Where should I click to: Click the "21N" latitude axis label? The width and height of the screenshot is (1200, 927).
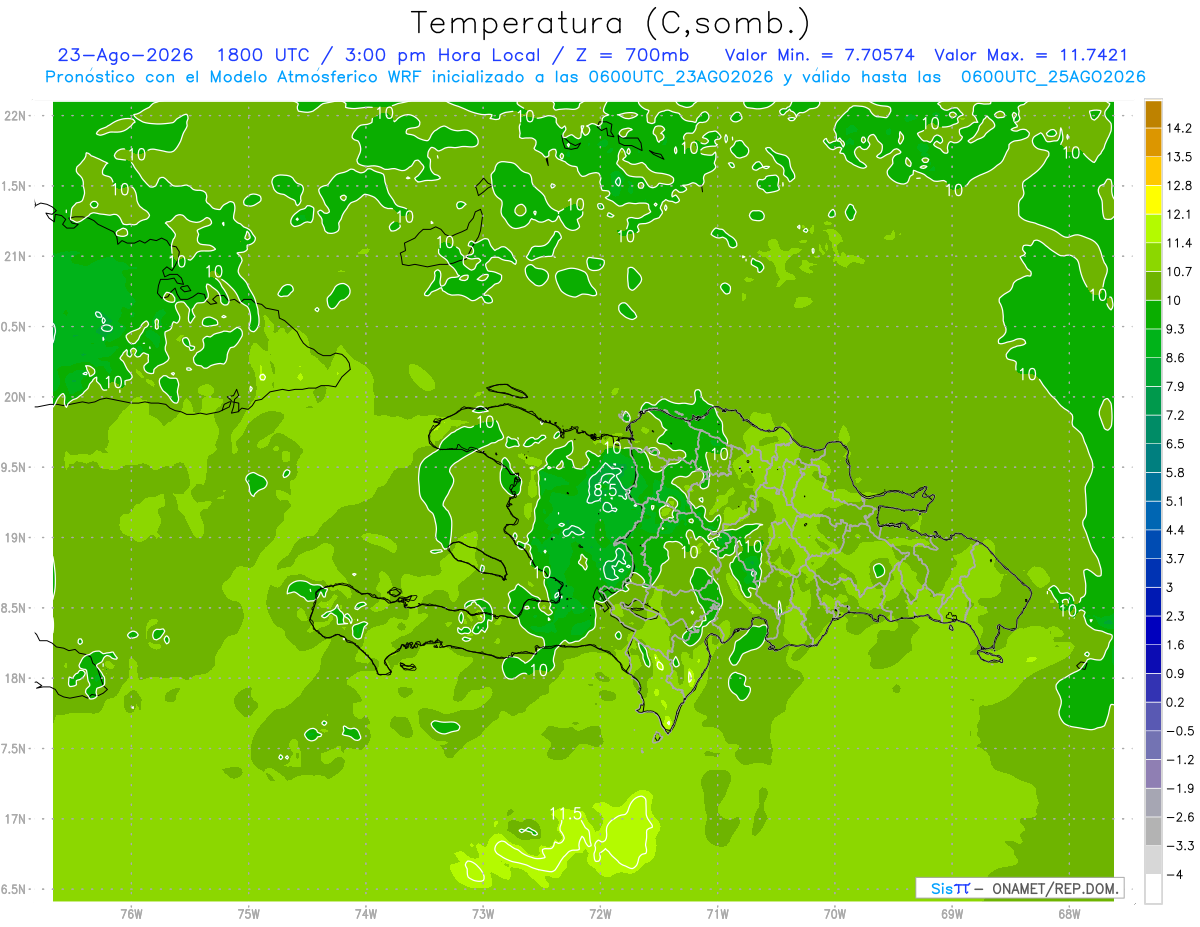[16, 257]
